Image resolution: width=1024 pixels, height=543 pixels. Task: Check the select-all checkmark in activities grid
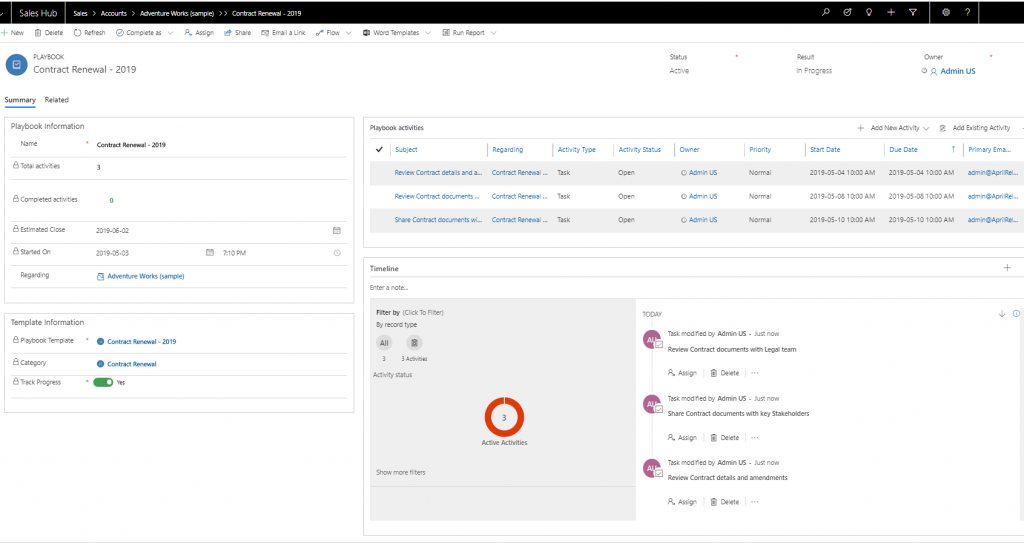[379, 150]
